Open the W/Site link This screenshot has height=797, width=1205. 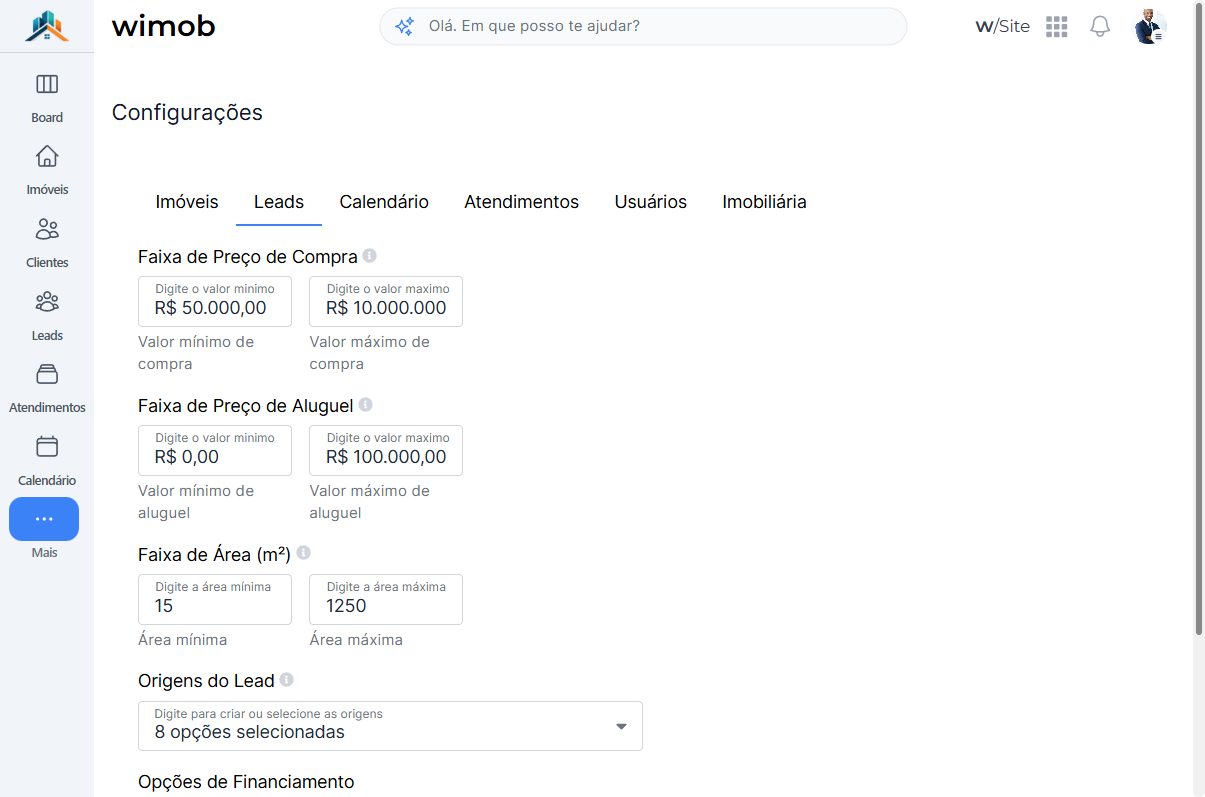pyautogui.click(x=1002, y=27)
